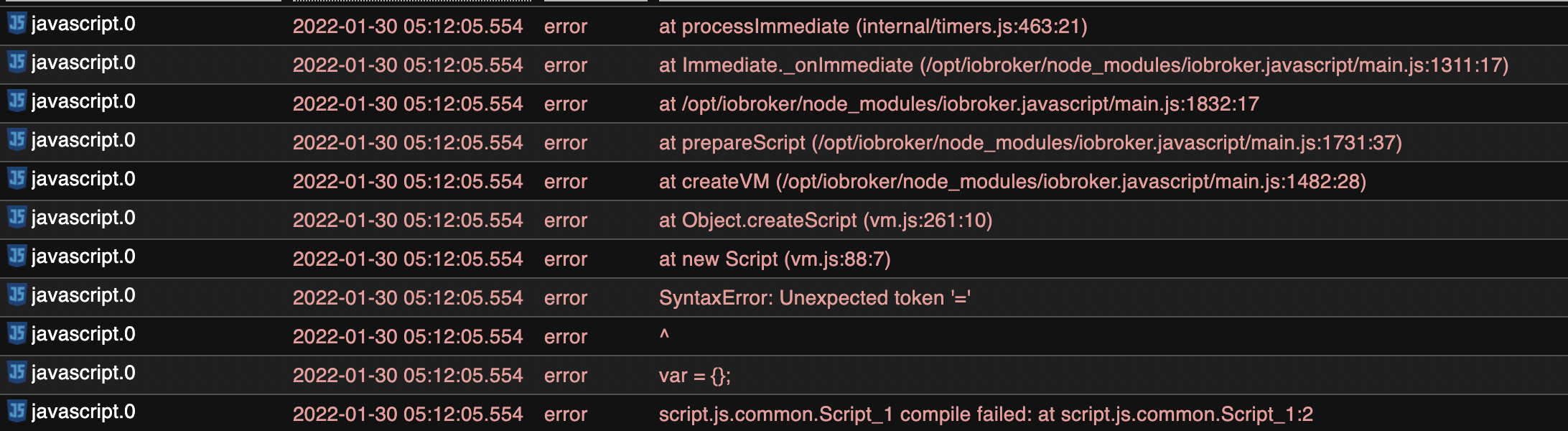The height and width of the screenshot is (431, 1568).
Task: Click the caret '^' message text
Action: [664, 335]
